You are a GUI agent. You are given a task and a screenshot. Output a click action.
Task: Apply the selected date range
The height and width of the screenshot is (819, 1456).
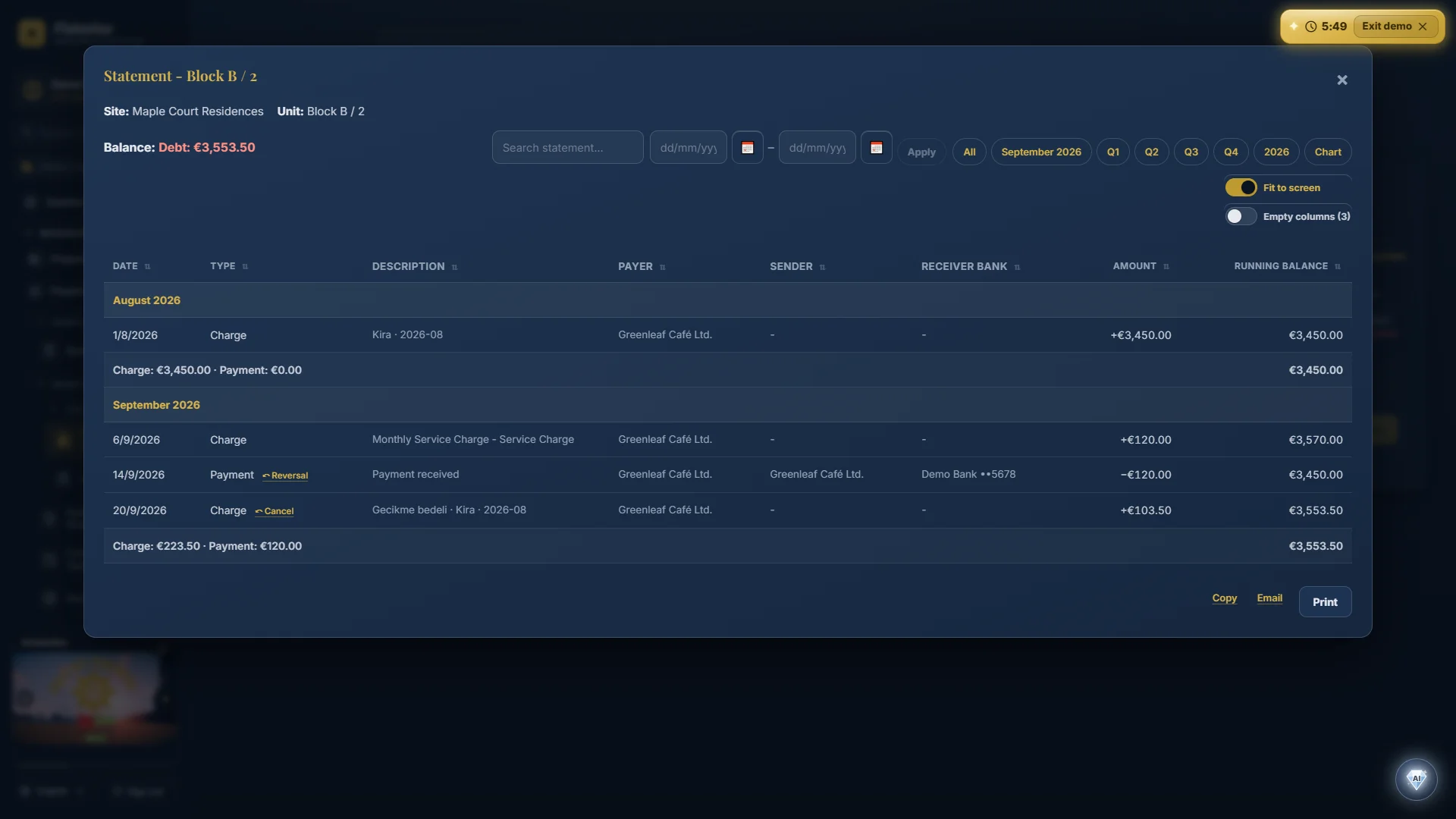(x=921, y=152)
